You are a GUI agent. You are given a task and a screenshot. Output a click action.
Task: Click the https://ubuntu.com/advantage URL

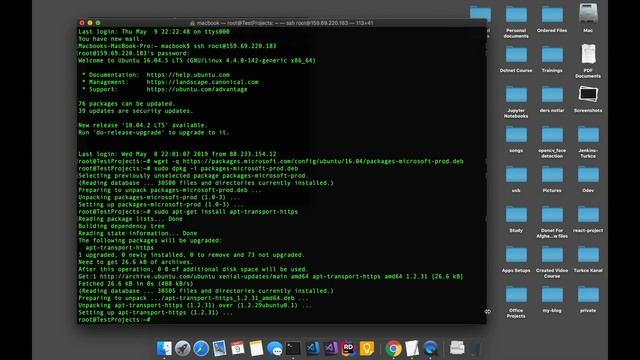197,89
